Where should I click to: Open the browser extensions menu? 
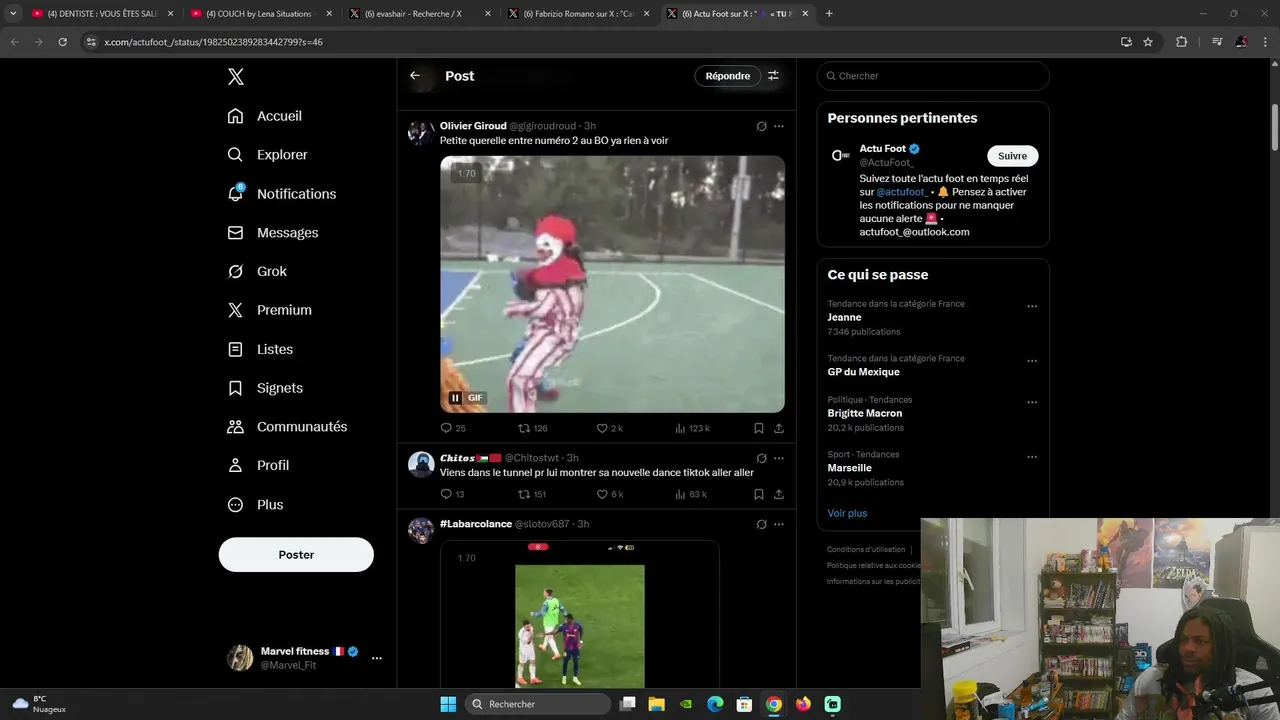pyautogui.click(x=1181, y=42)
